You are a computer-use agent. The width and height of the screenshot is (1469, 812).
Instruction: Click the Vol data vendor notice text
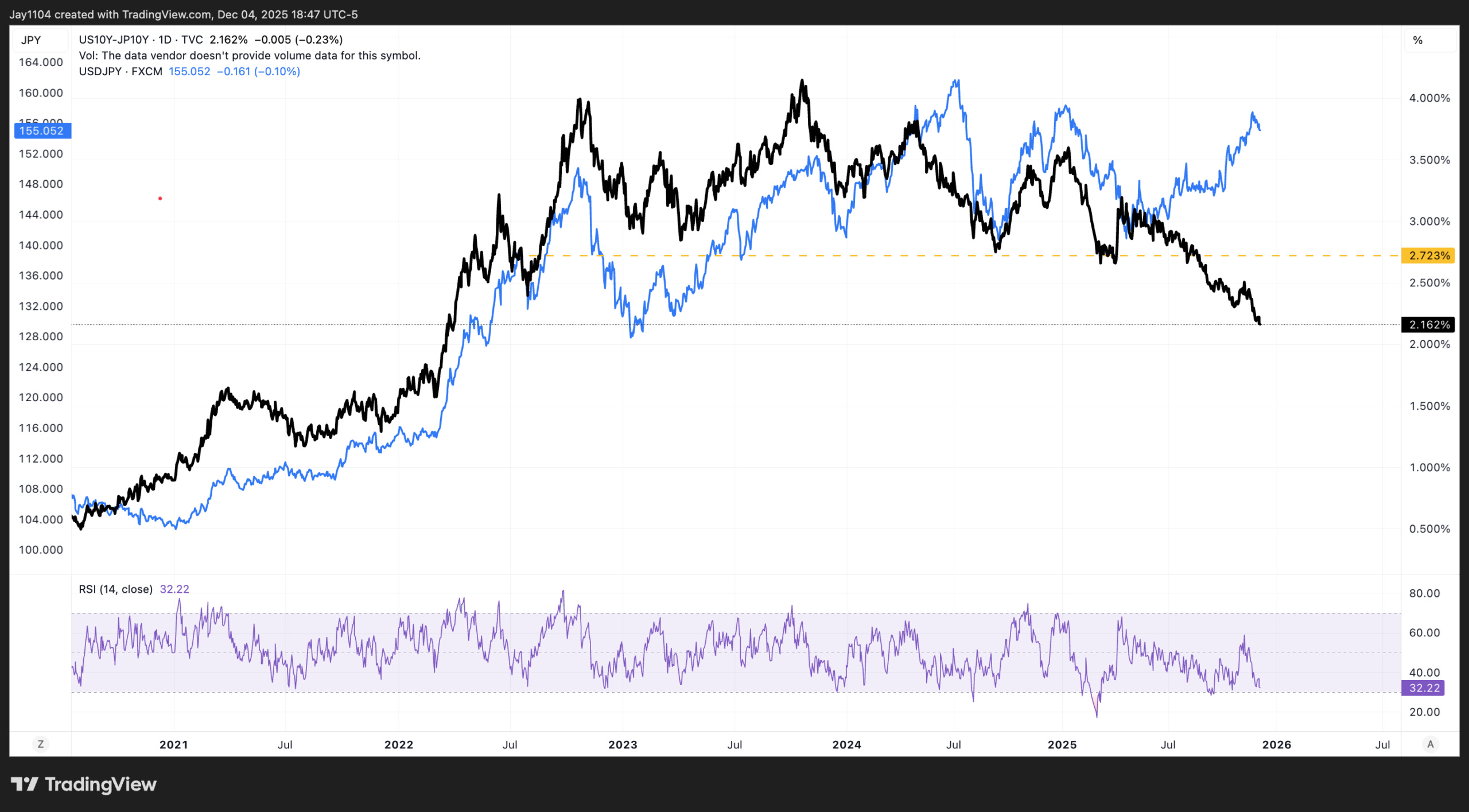250,56
